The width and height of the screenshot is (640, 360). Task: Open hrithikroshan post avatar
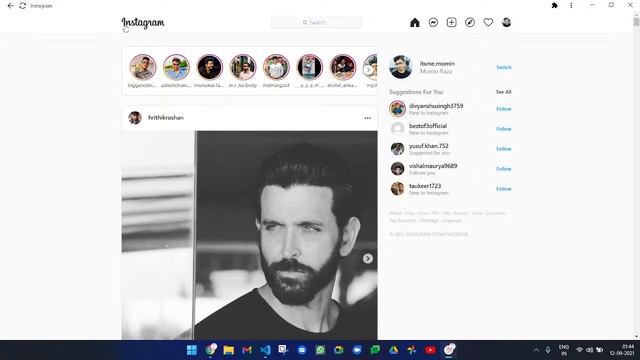[135, 118]
